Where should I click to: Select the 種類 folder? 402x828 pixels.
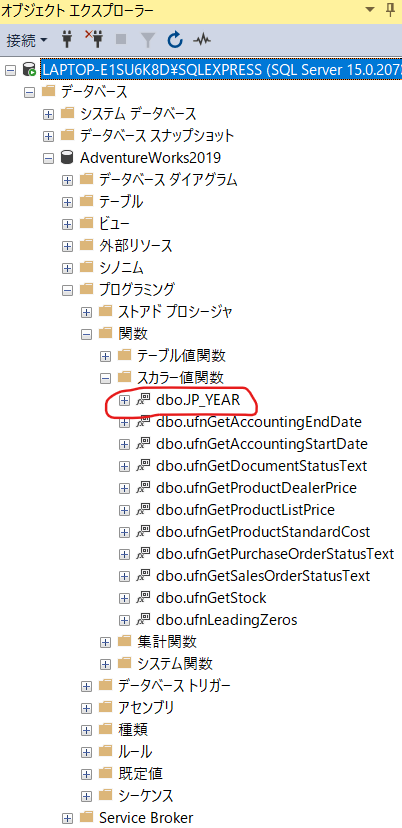[133, 730]
